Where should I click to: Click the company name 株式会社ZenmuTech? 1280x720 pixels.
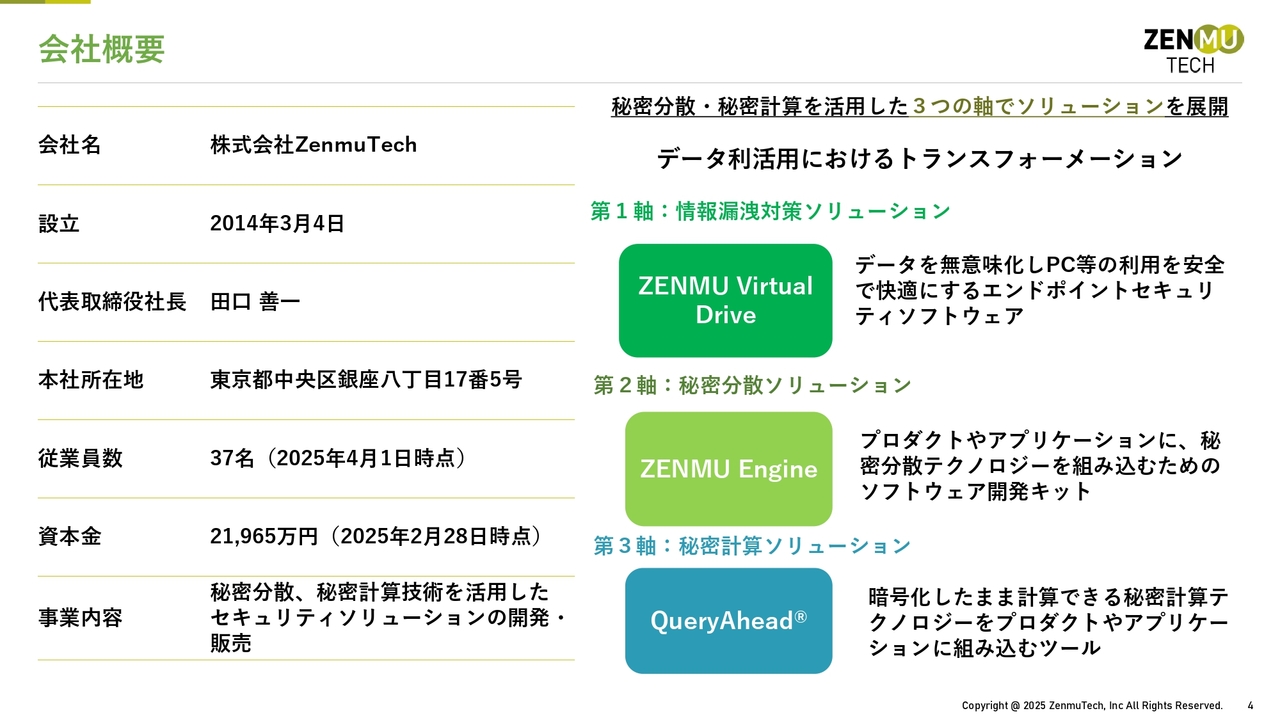pos(313,145)
